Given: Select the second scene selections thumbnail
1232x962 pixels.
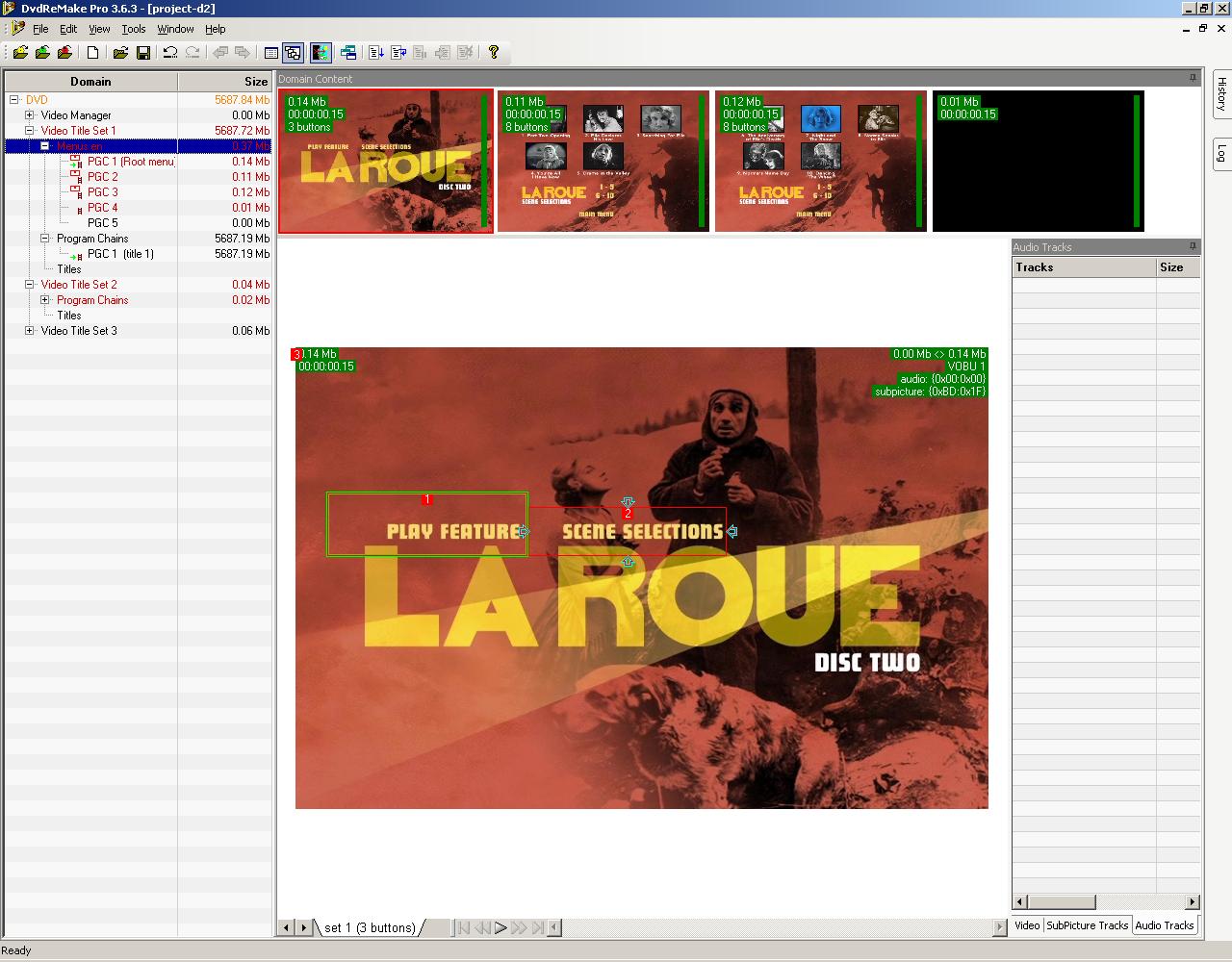Looking at the screenshot, I should pos(603,162).
